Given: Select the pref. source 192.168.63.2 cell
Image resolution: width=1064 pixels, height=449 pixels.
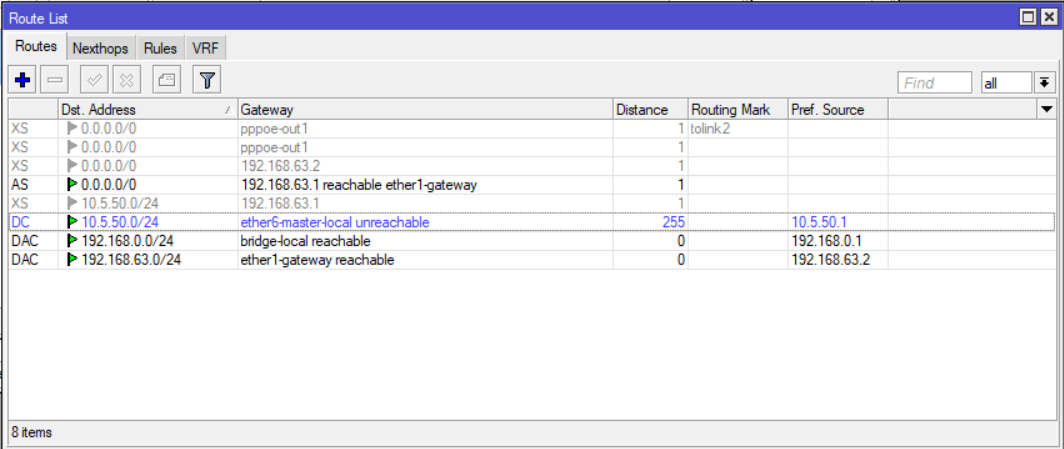Looking at the screenshot, I should tap(838, 260).
